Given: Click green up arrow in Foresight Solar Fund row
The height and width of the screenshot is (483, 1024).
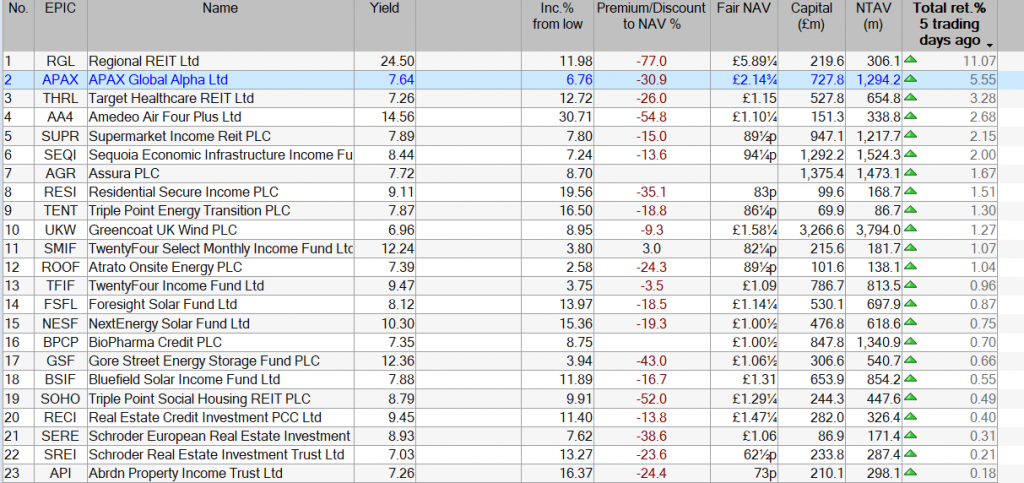Looking at the screenshot, I should [x=910, y=304].
